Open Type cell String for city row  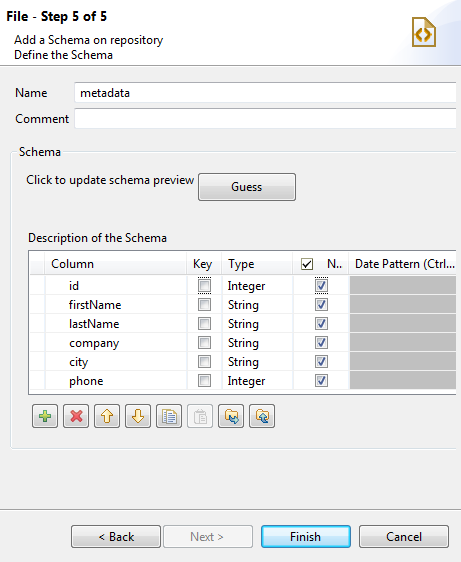[257, 362]
